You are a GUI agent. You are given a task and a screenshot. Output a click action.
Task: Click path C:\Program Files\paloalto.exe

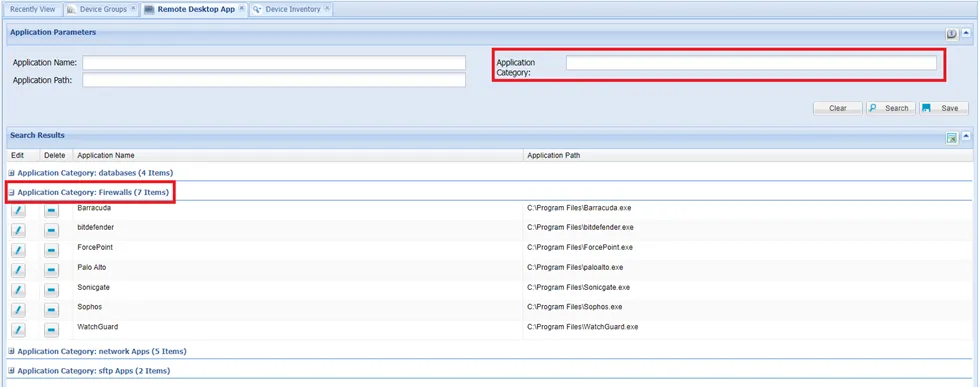[575, 268]
